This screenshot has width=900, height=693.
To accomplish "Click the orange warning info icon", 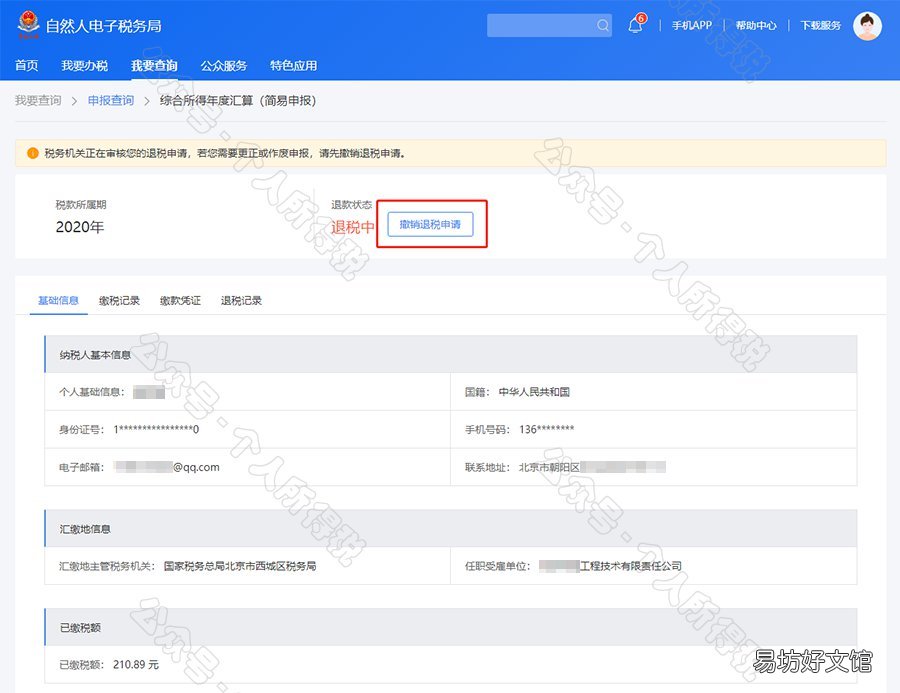I will point(33,153).
